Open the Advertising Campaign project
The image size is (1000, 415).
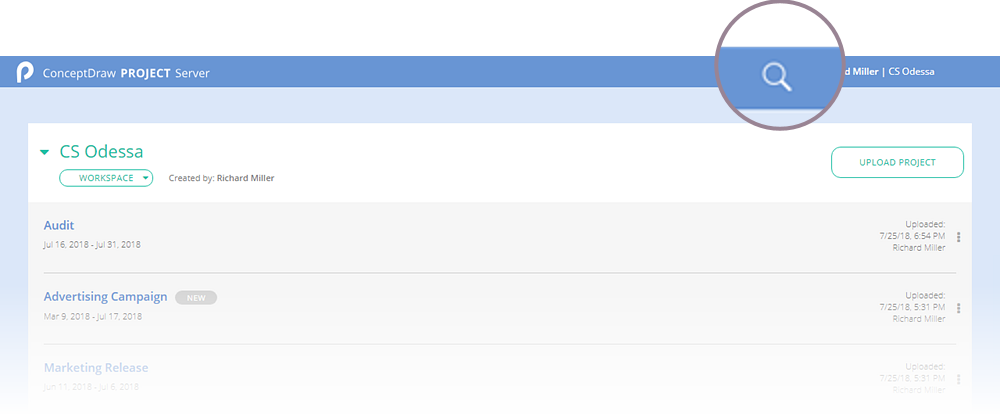pyautogui.click(x=105, y=297)
